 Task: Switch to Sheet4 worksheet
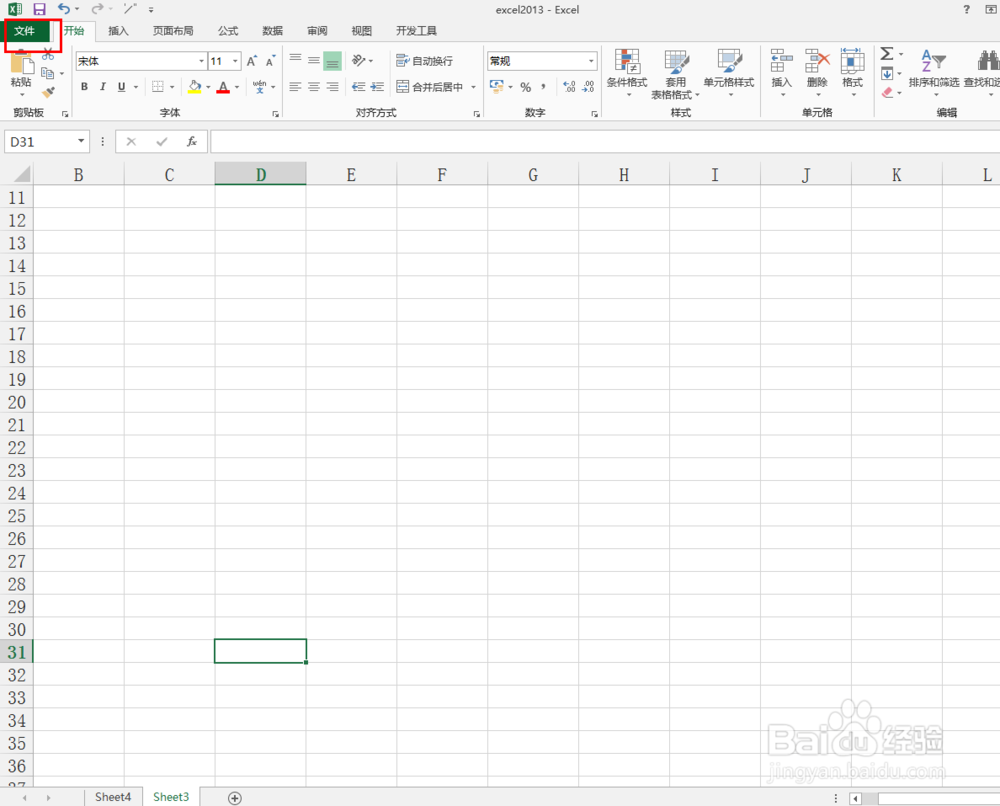pos(112,797)
